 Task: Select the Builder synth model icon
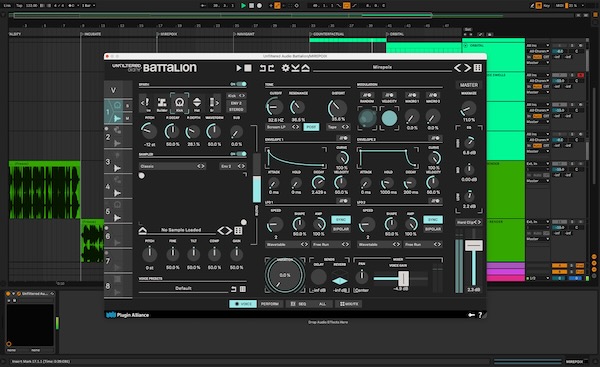coord(162,103)
